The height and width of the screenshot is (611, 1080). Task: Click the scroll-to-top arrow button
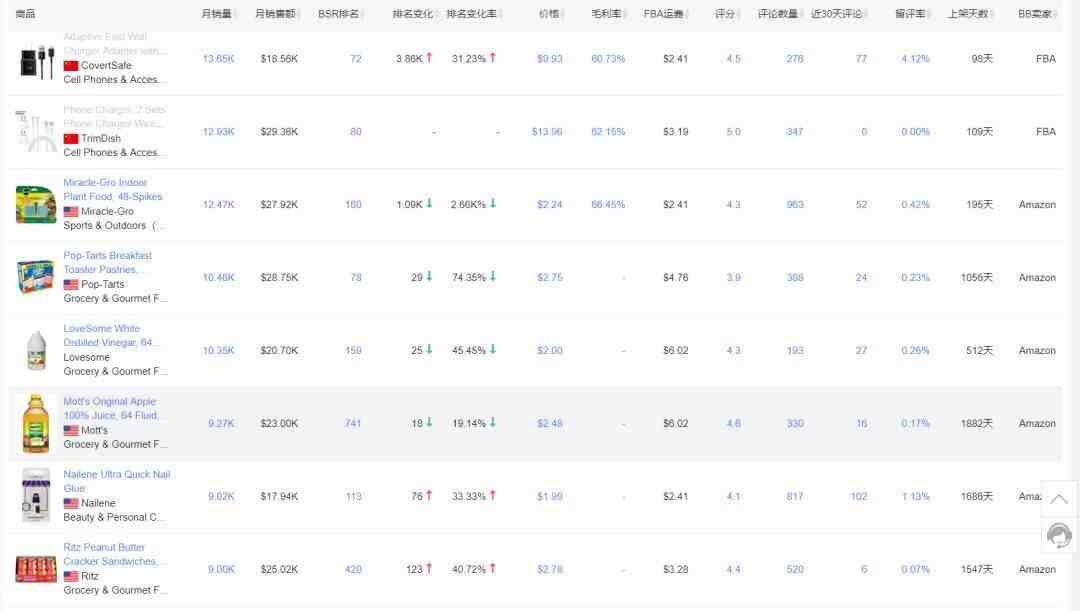(1058, 498)
